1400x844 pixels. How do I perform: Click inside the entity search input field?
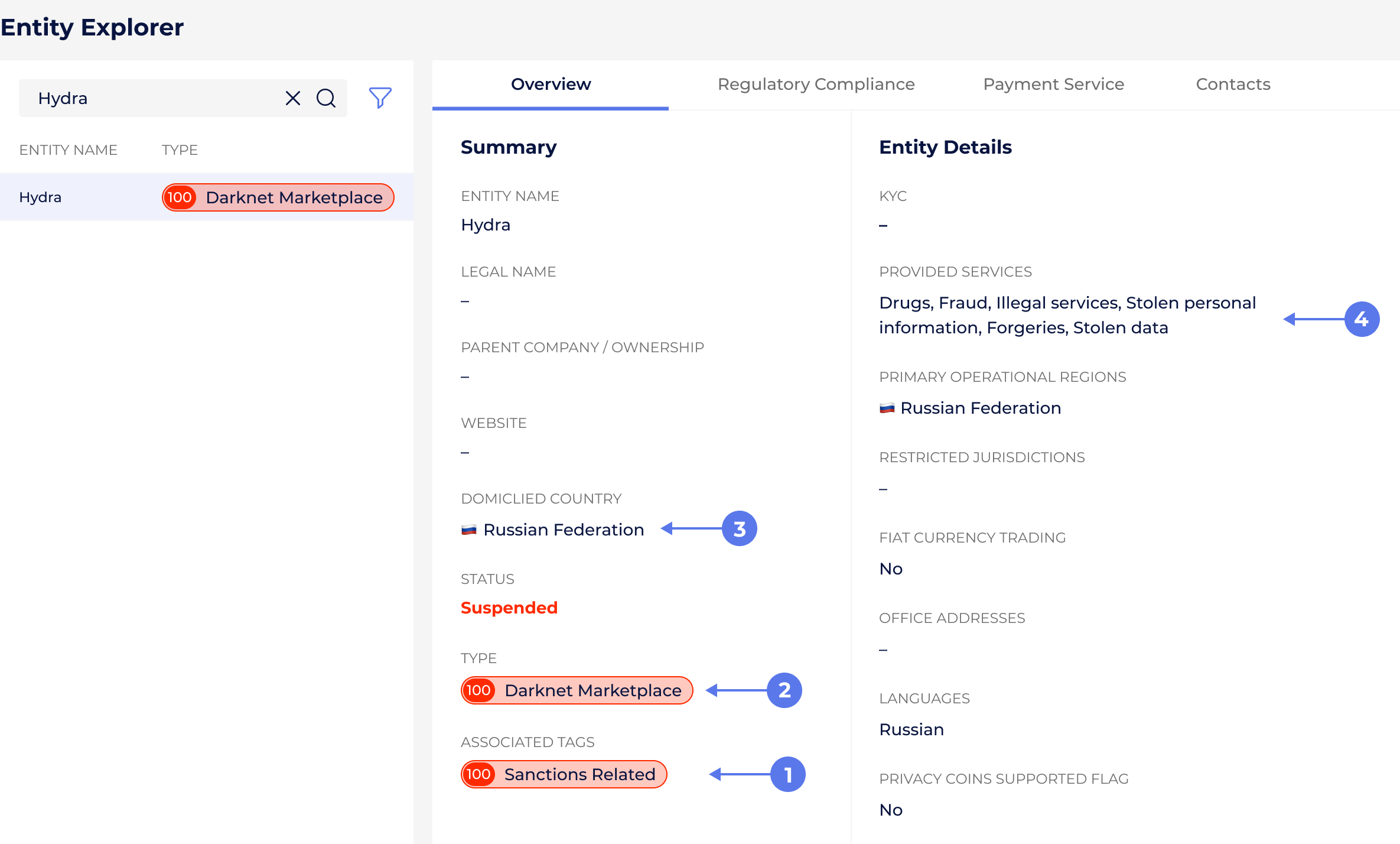click(x=148, y=98)
